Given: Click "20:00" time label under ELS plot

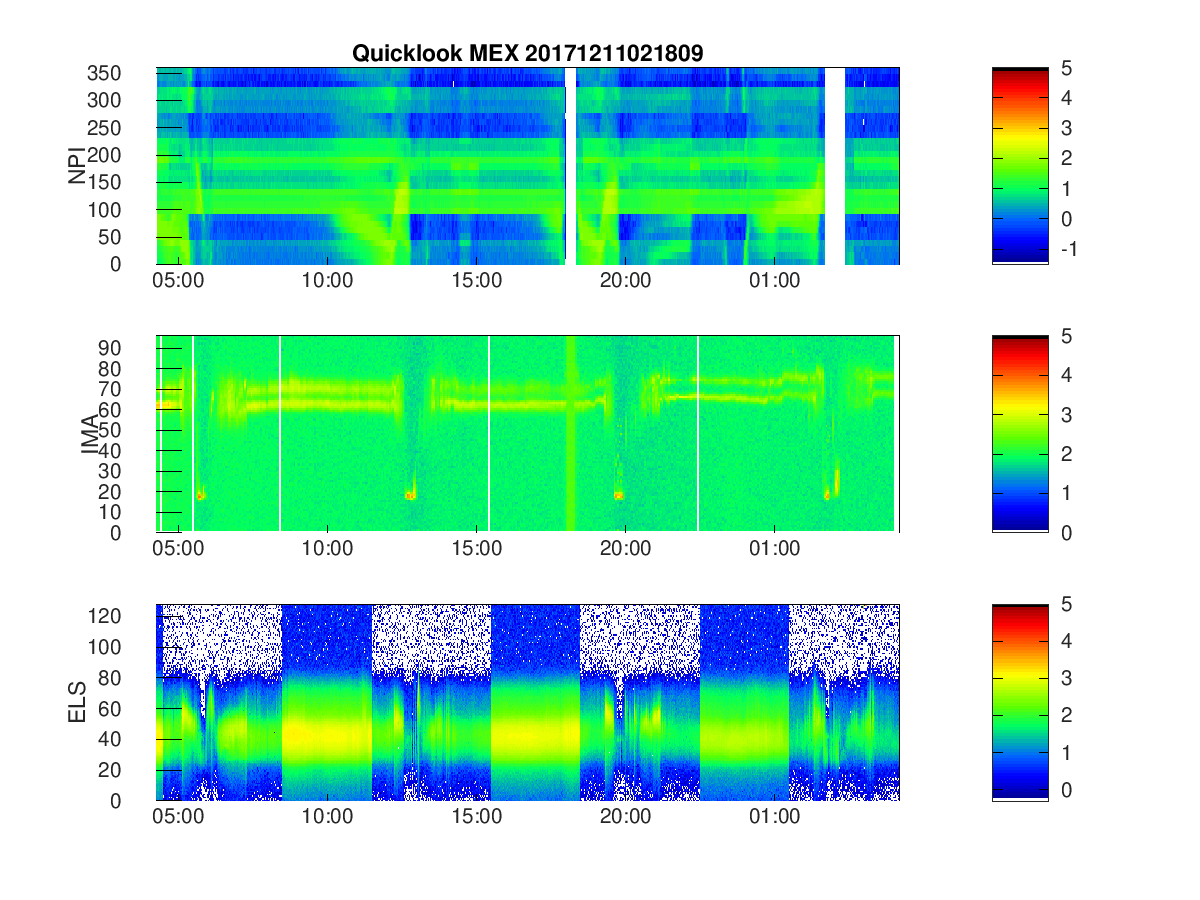Looking at the screenshot, I should tap(625, 817).
